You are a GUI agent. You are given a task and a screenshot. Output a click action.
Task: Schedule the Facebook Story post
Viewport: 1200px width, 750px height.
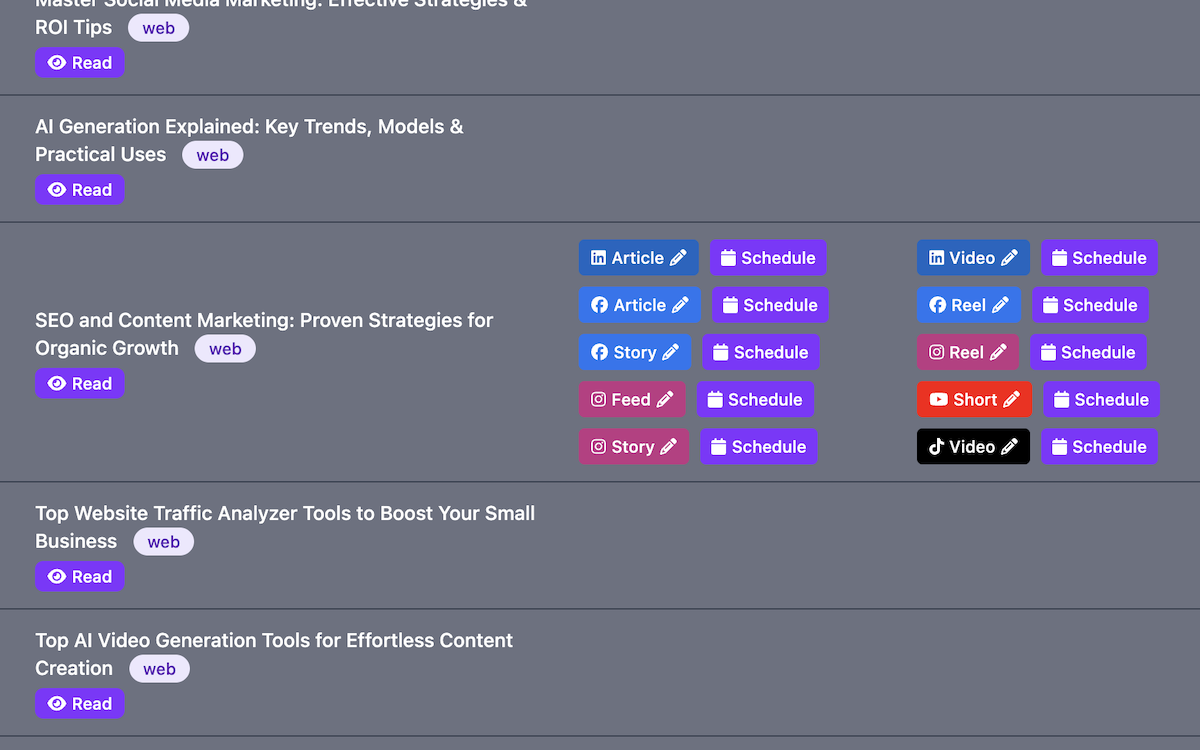760,352
